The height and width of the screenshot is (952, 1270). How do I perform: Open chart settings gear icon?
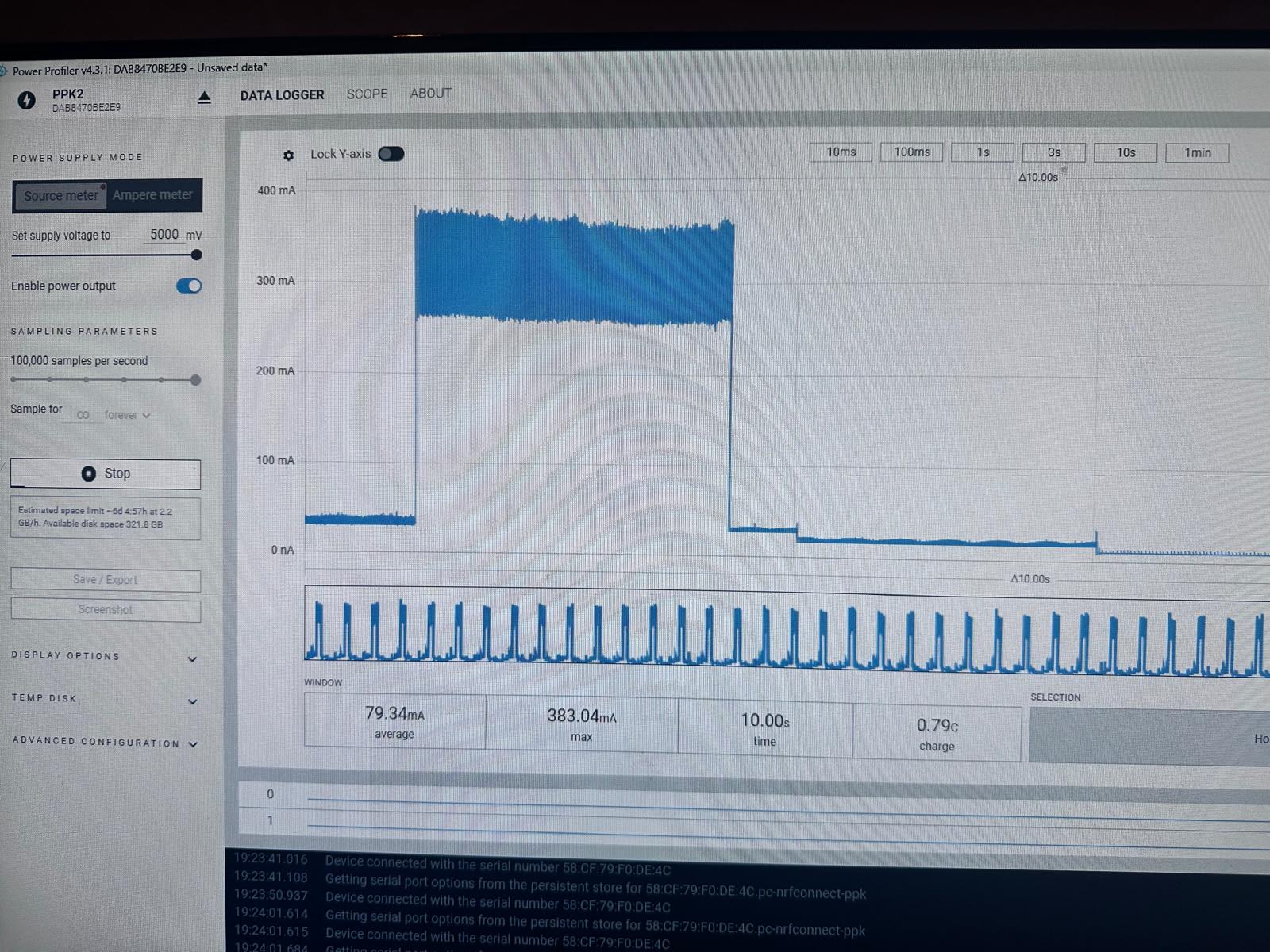click(288, 155)
